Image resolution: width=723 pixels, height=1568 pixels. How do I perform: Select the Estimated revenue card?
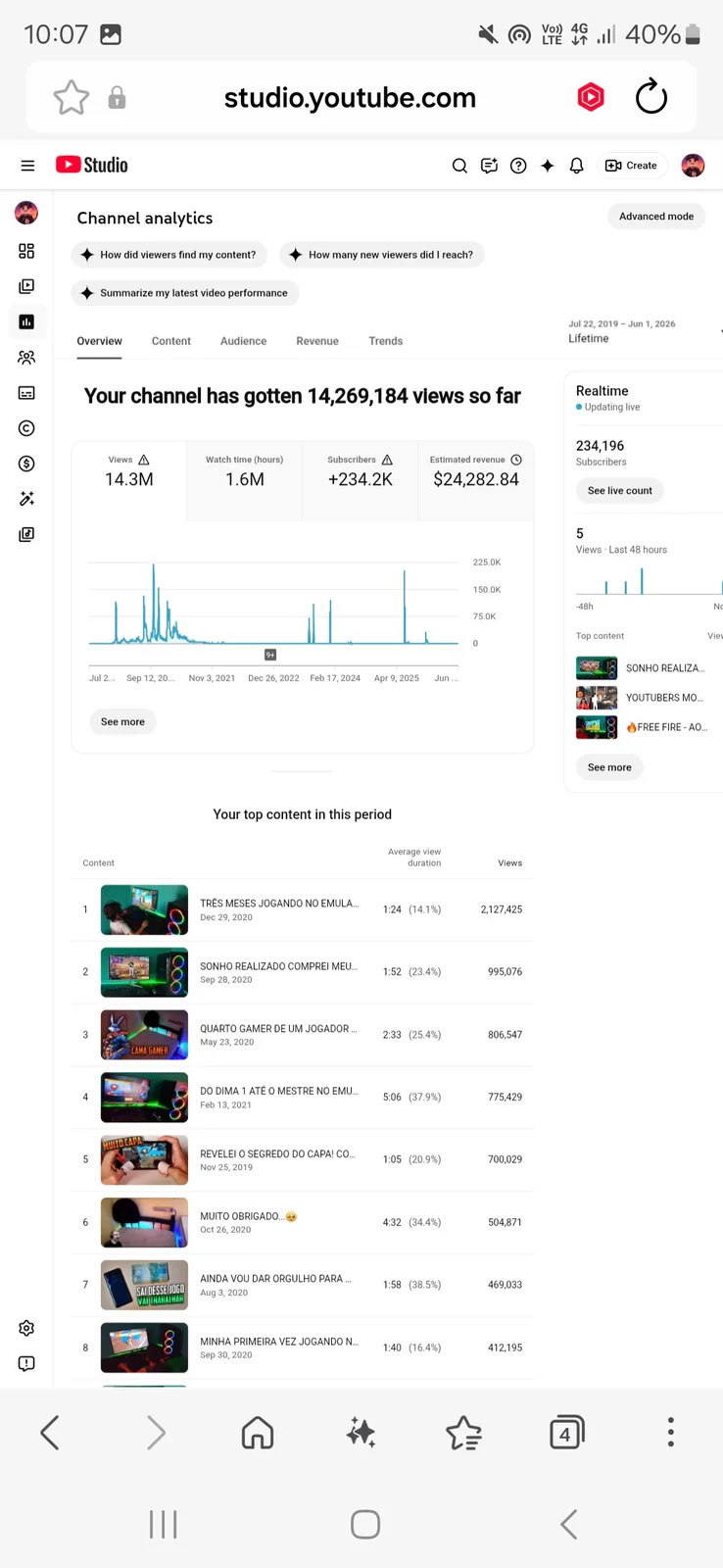pyautogui.click(x=476, y=481)
